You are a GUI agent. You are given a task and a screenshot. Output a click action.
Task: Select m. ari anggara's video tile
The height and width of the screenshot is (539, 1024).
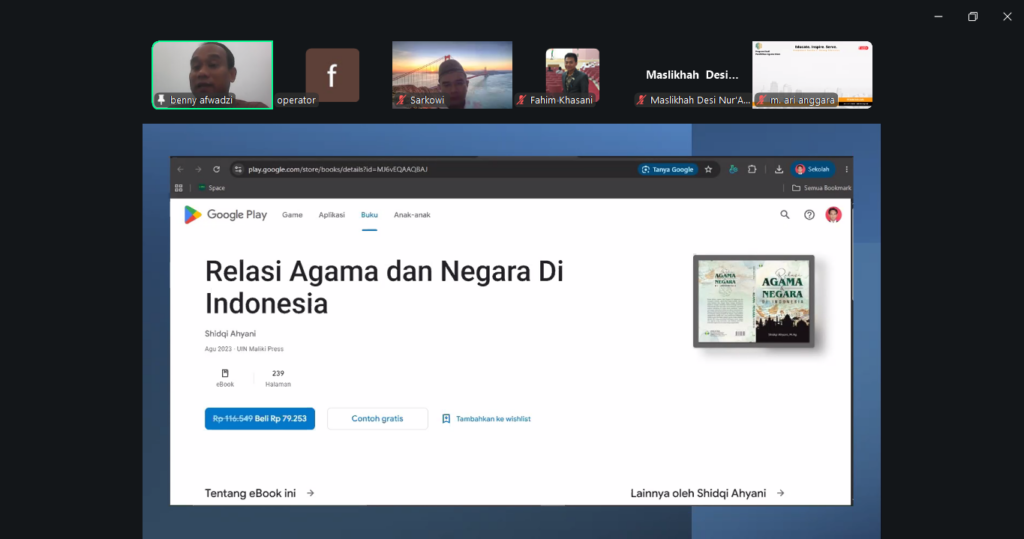click(812, 75)
